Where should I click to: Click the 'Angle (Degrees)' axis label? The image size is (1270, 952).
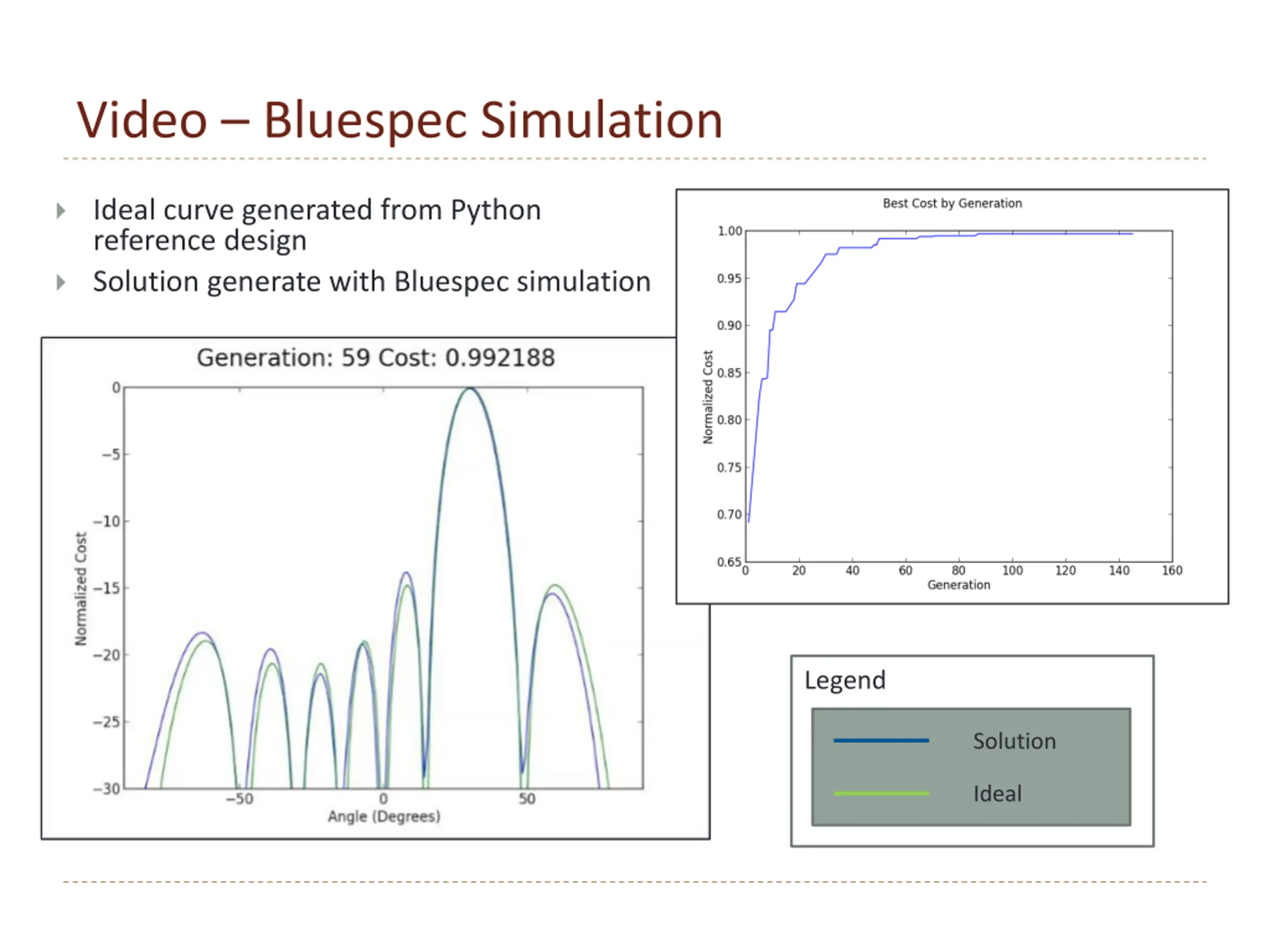[x=384, y=816]
